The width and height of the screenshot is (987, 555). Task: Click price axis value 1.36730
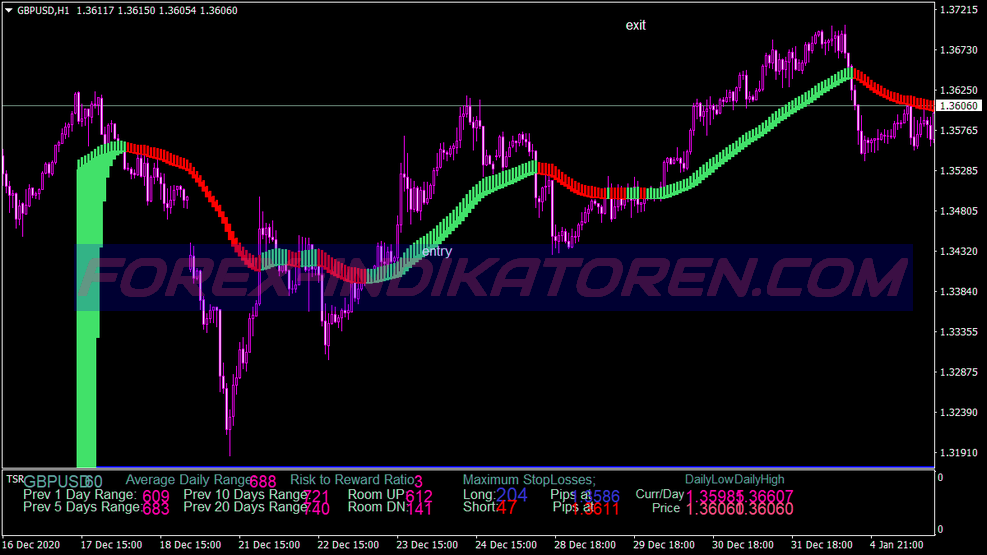[x=958, y=50]
